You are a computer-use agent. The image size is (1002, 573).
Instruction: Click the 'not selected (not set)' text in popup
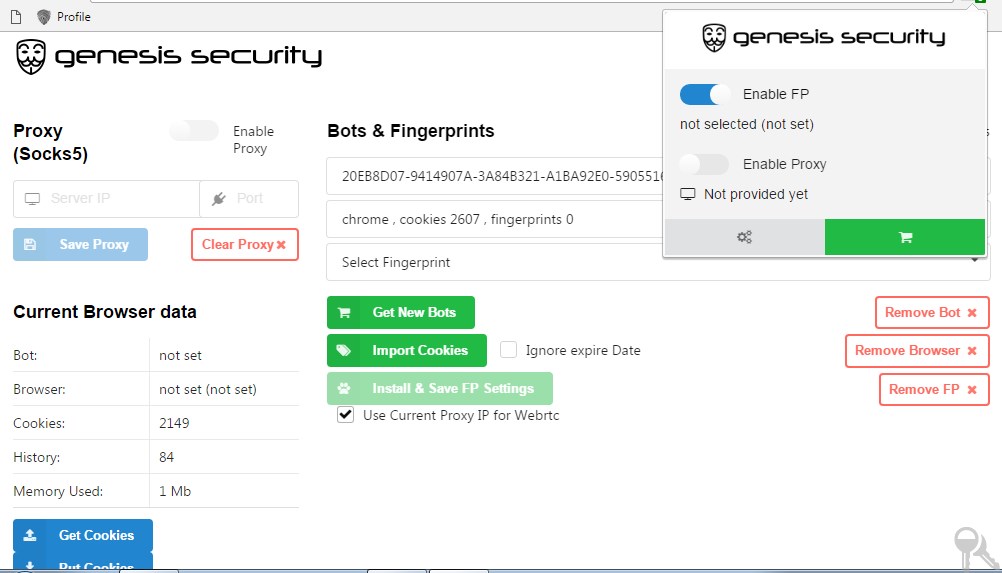tap(746, 124)
